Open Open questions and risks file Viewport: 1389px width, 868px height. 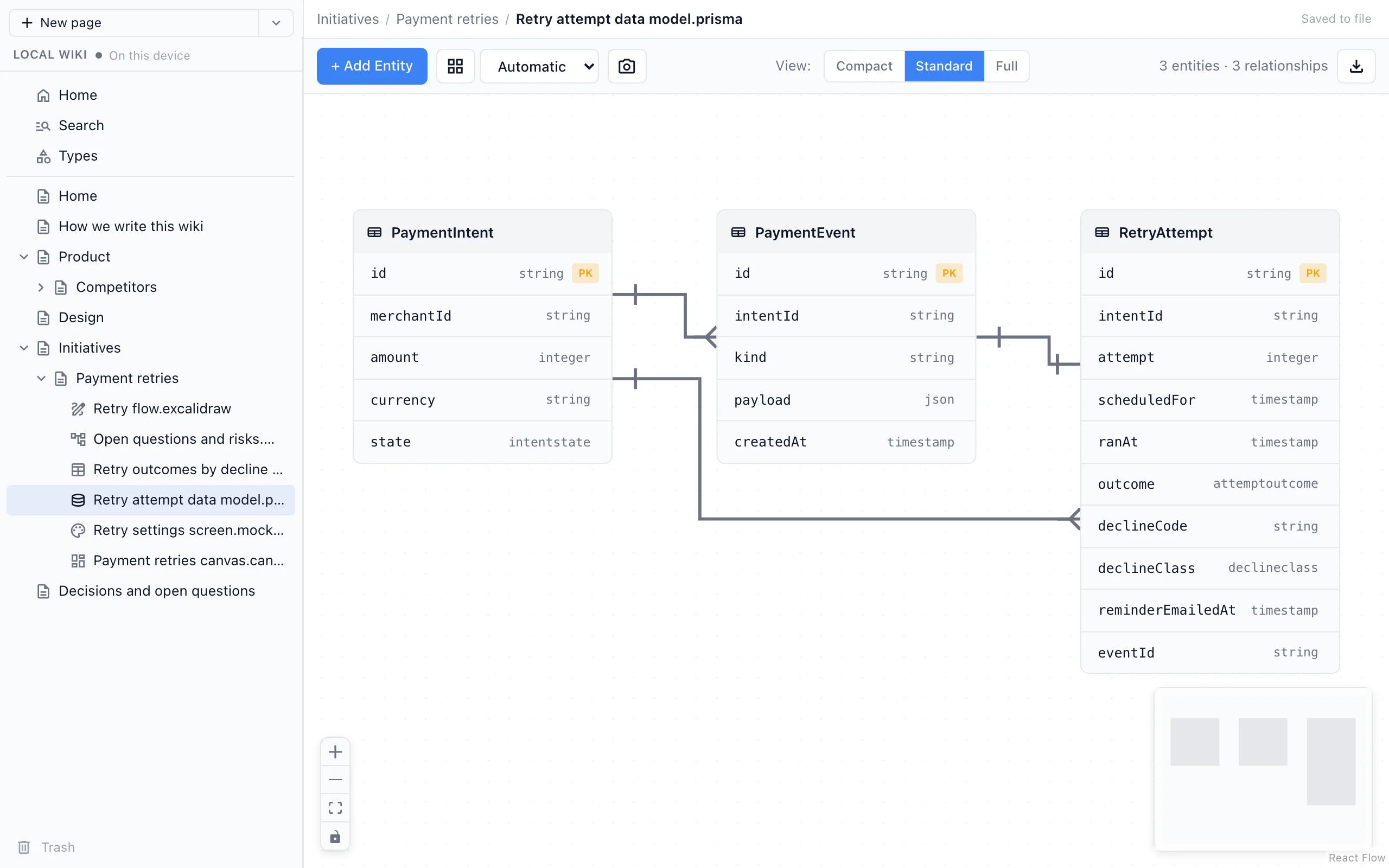pos(150,438)
